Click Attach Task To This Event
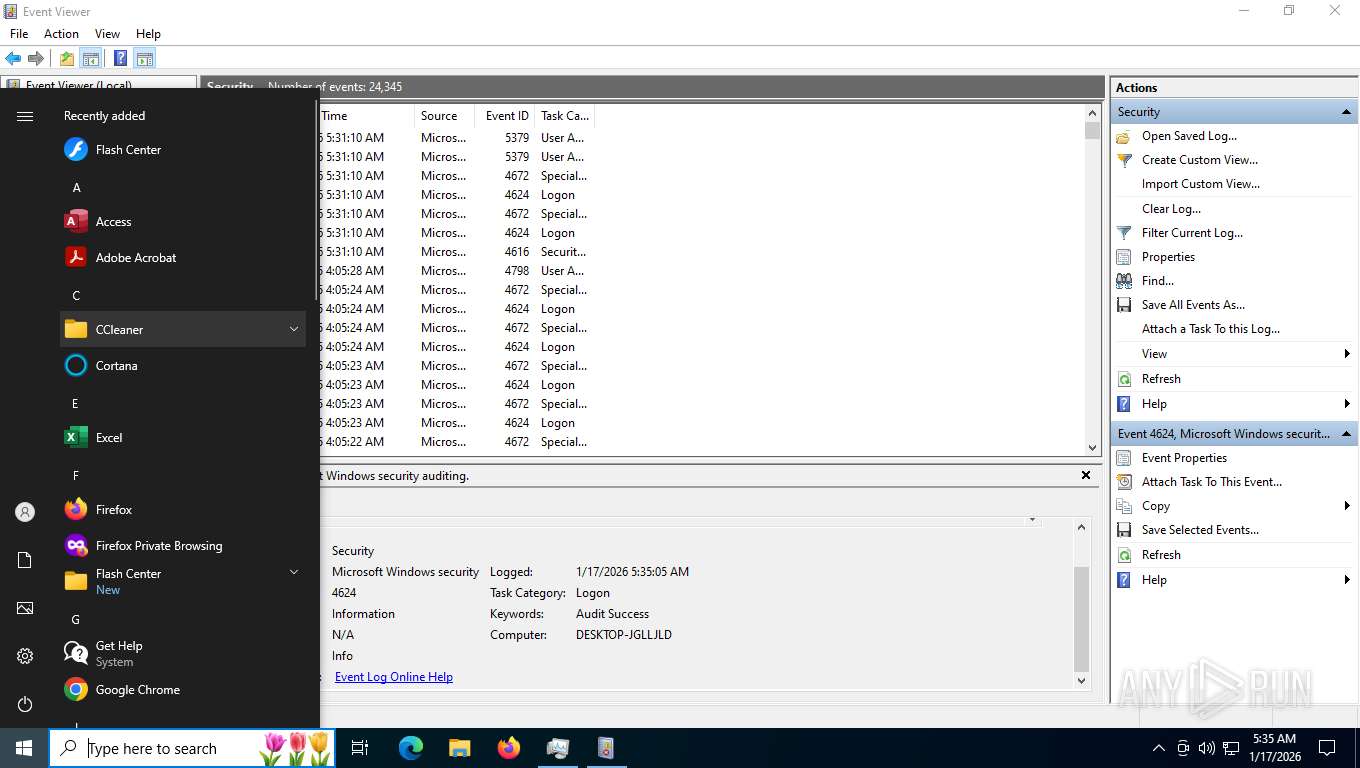The width and height of the screenshot is (1360, 768). [1212, 482]
